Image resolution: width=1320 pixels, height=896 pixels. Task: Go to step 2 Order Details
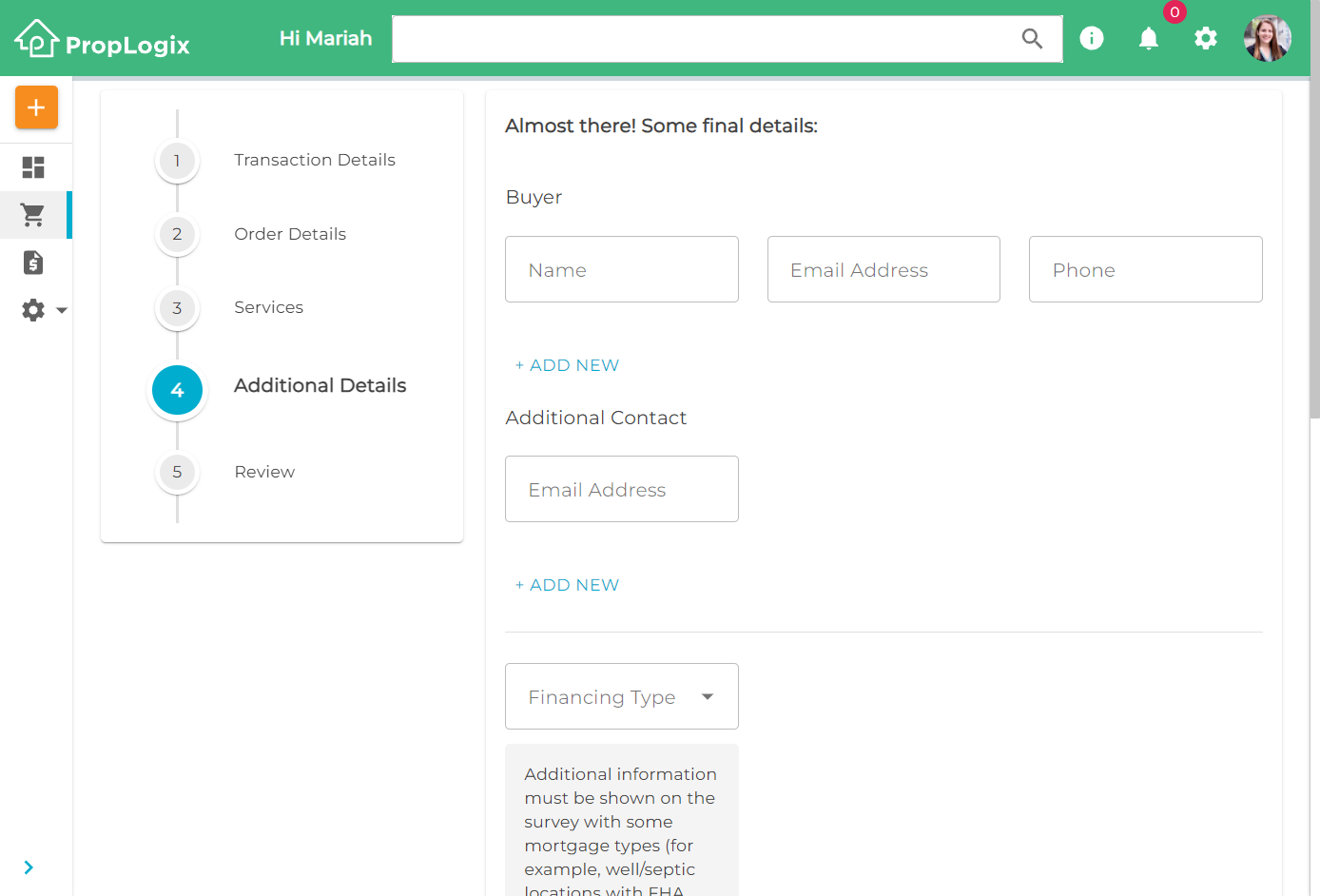click(290, 234)
